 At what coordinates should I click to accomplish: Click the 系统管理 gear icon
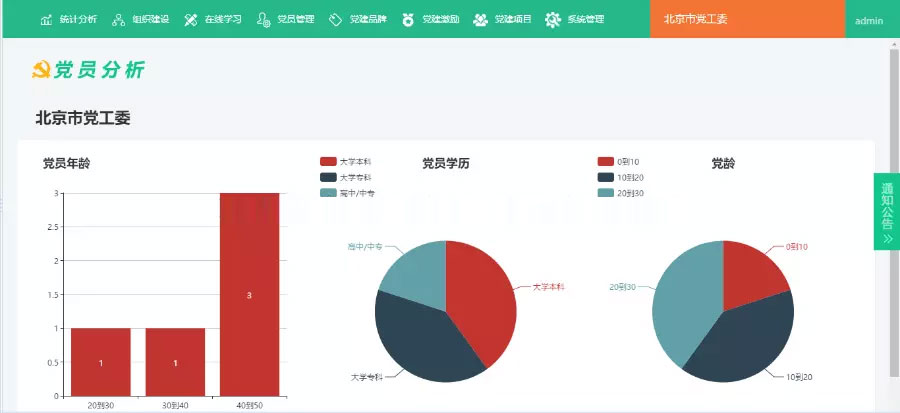click(x=553, y=20)
